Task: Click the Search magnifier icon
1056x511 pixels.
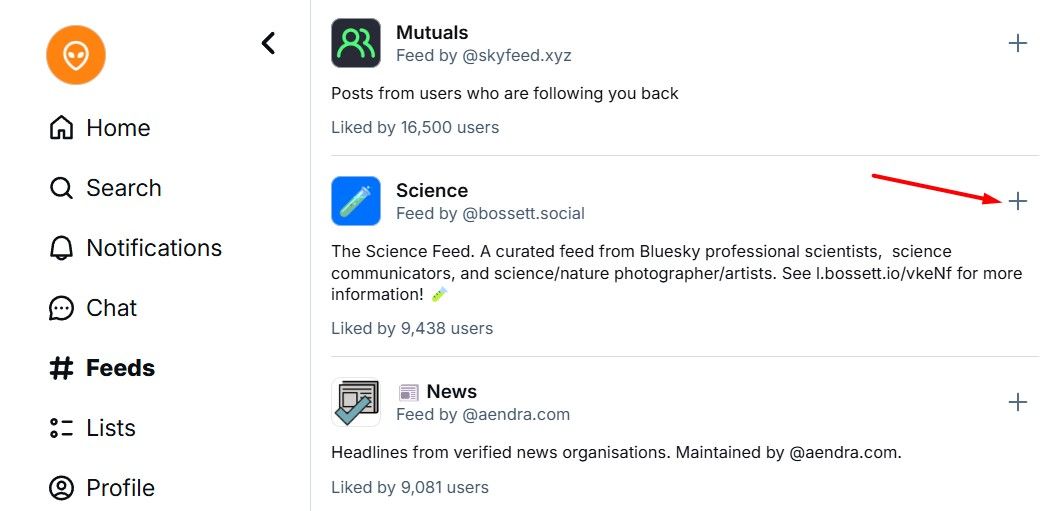Action: point(61,188)
